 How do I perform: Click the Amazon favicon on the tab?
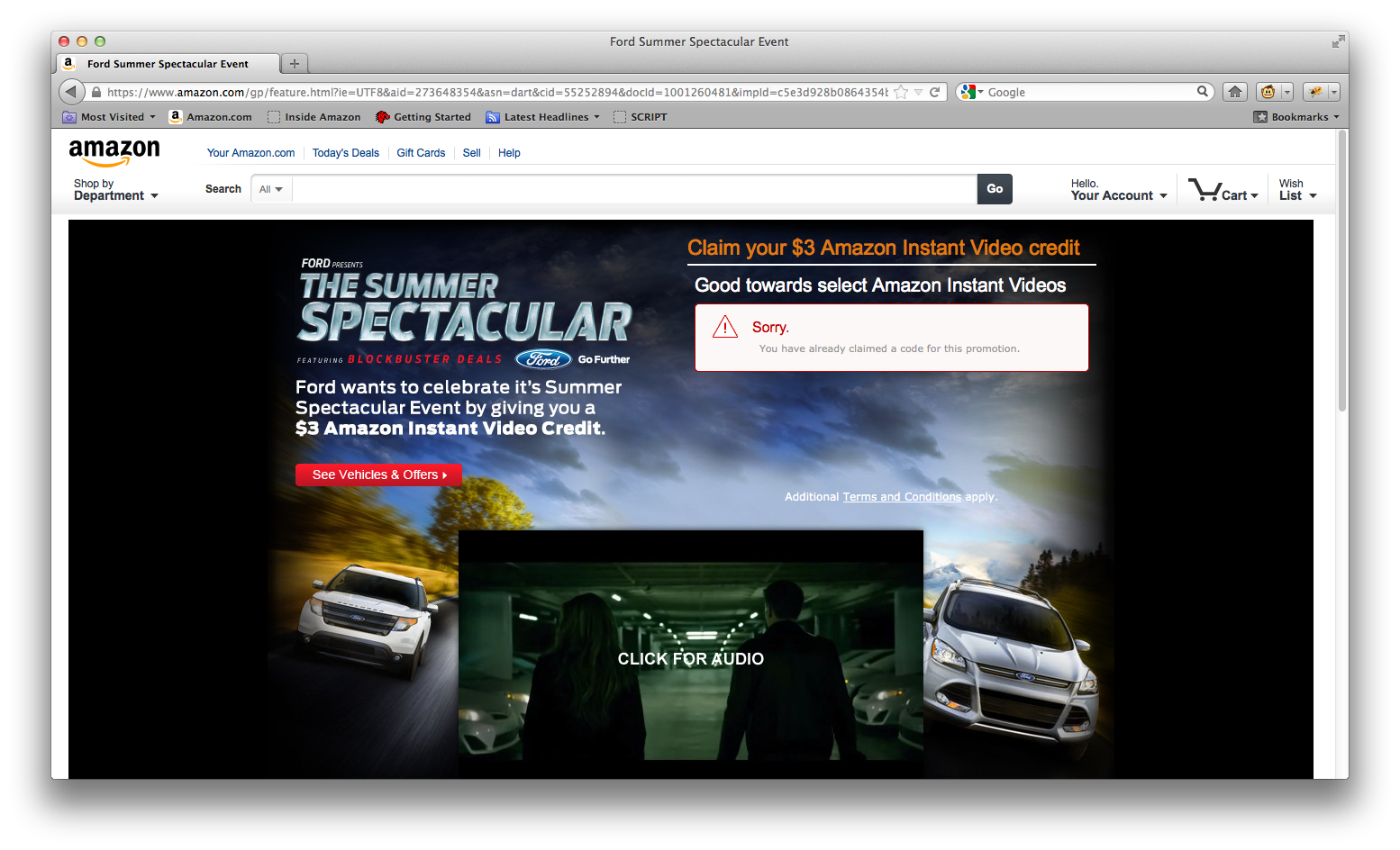[x=68, y=63]
